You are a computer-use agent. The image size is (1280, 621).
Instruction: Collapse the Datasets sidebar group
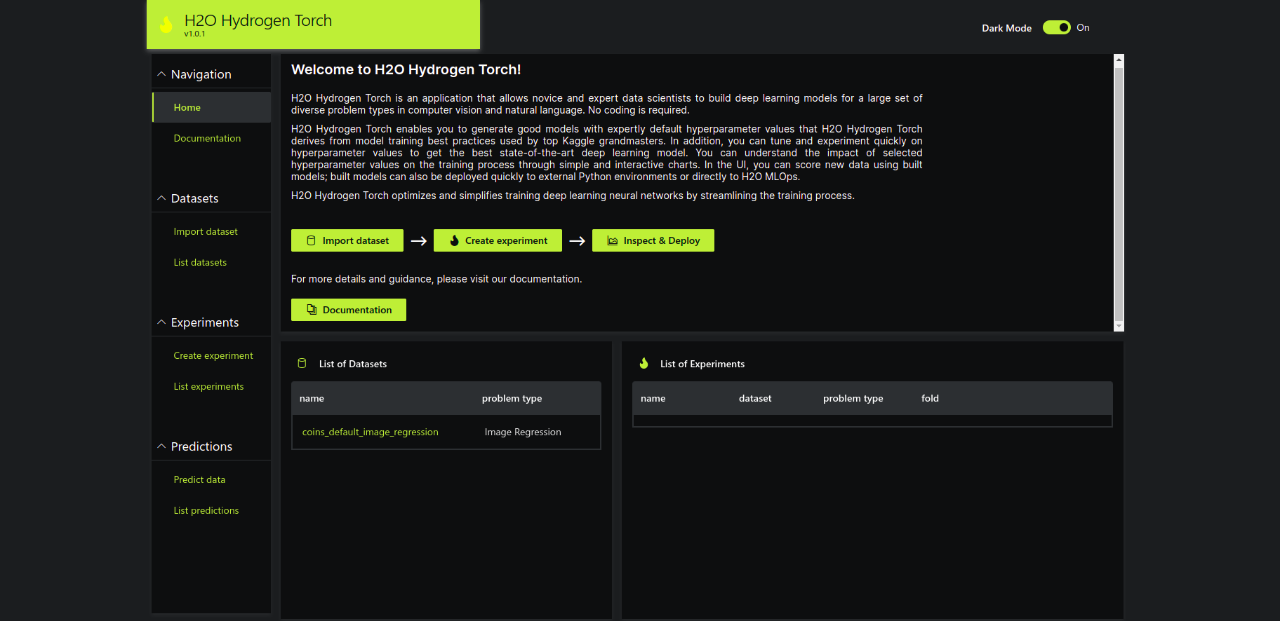(162, 198)
